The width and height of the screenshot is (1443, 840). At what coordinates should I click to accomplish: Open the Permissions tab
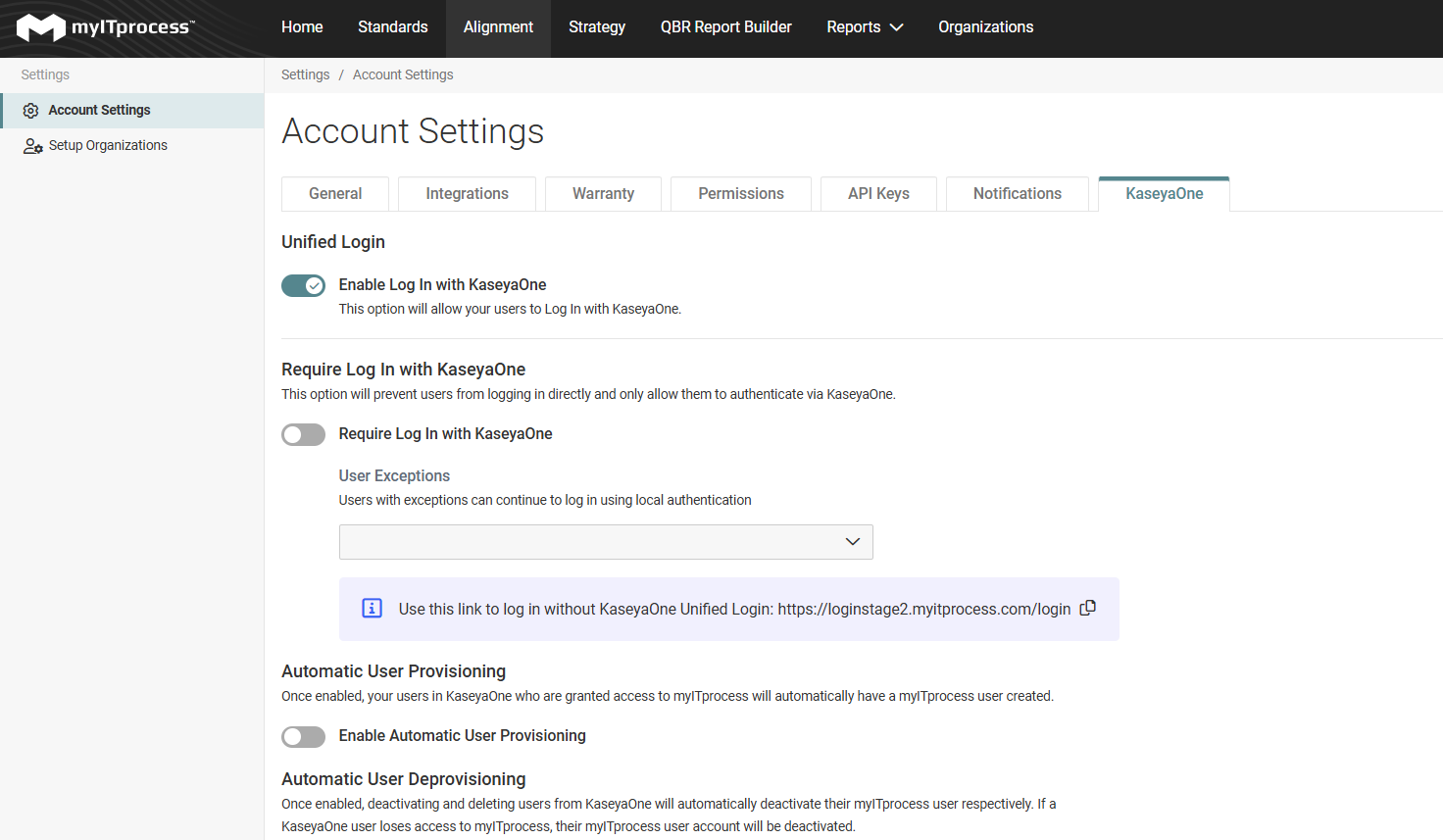(741, 194)
